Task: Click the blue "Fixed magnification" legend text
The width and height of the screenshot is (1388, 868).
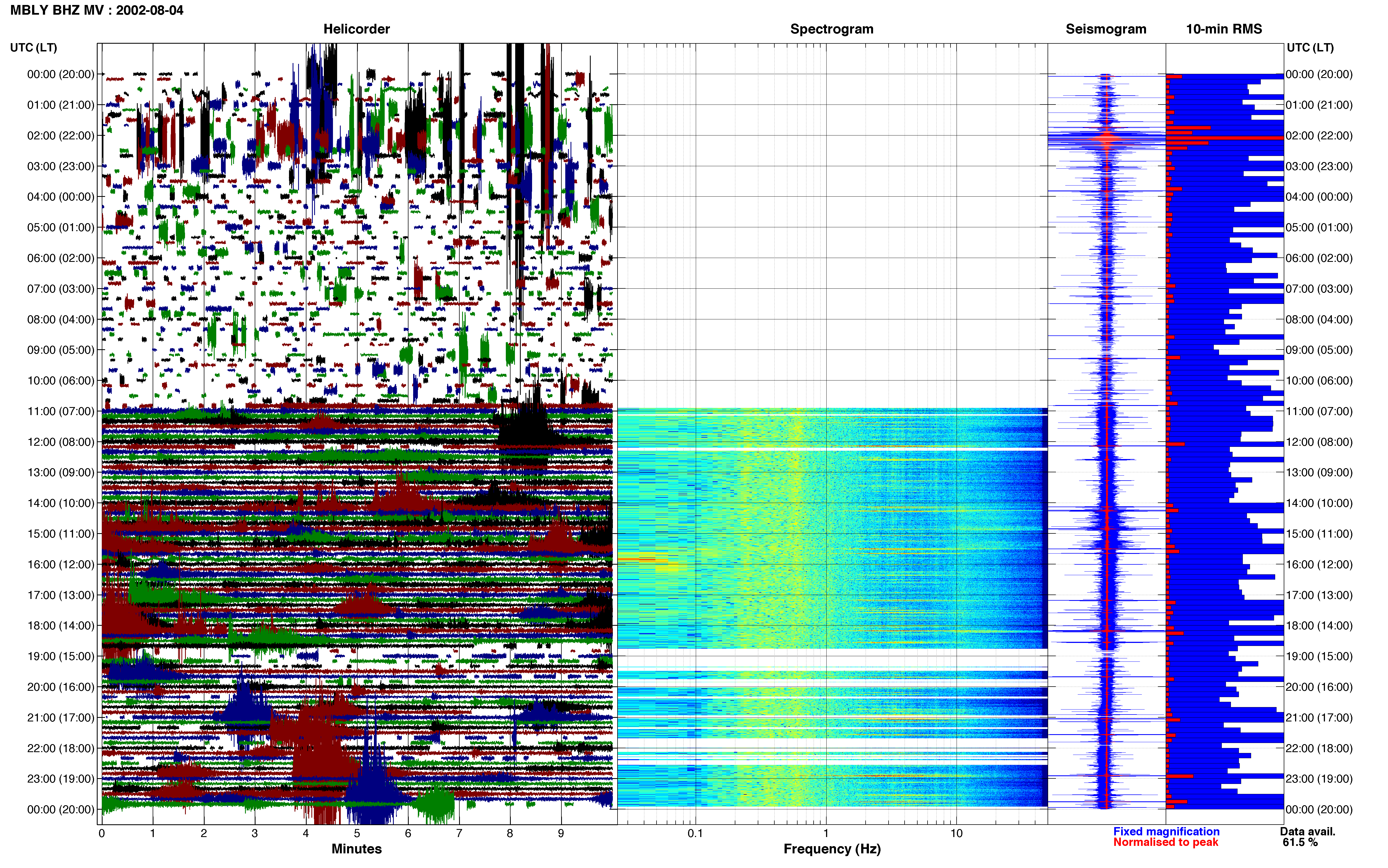Action: (1166, 832)
